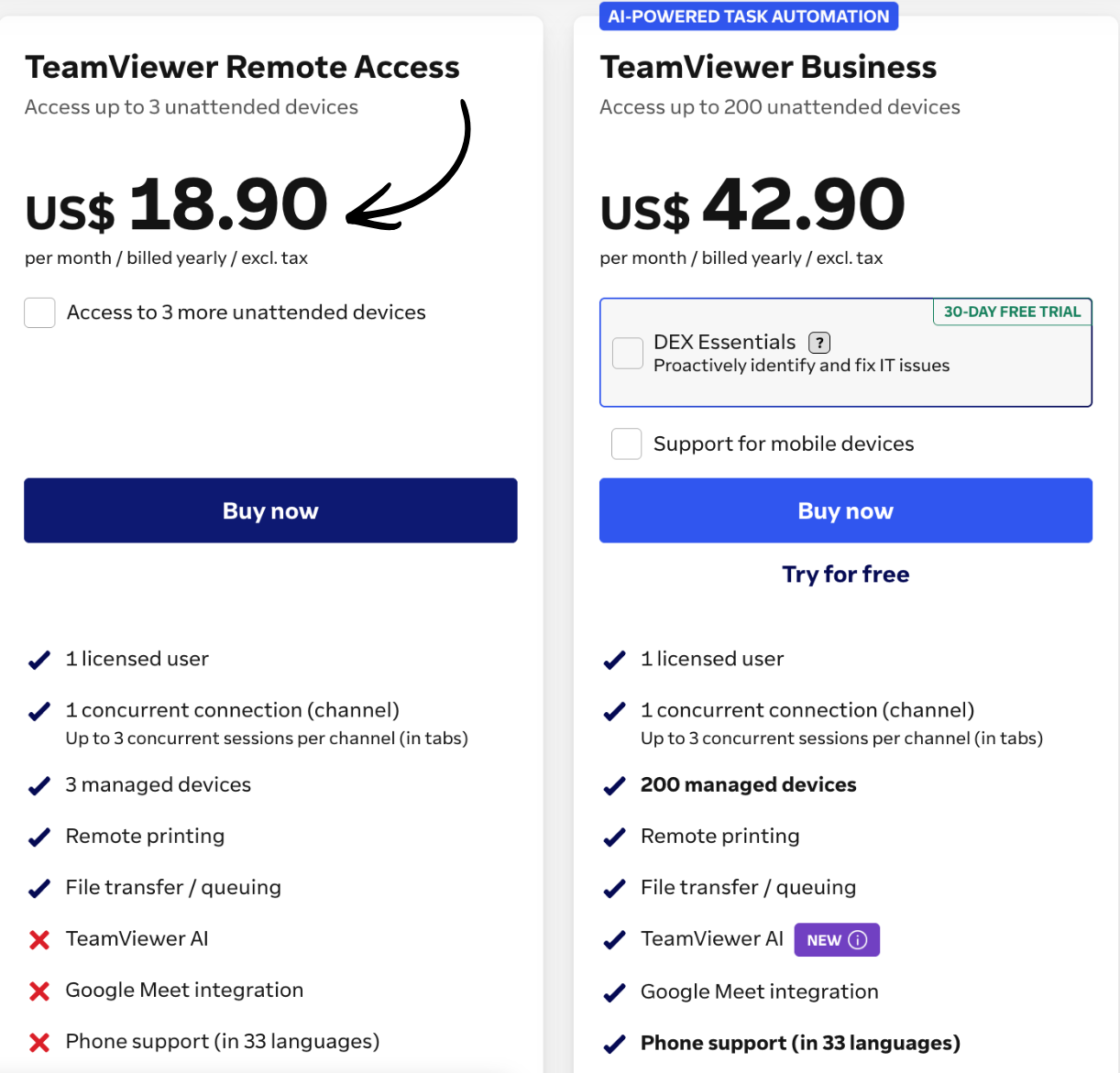
Task: Open the DEX Essentials help tooltip
Action: point(818,342)
